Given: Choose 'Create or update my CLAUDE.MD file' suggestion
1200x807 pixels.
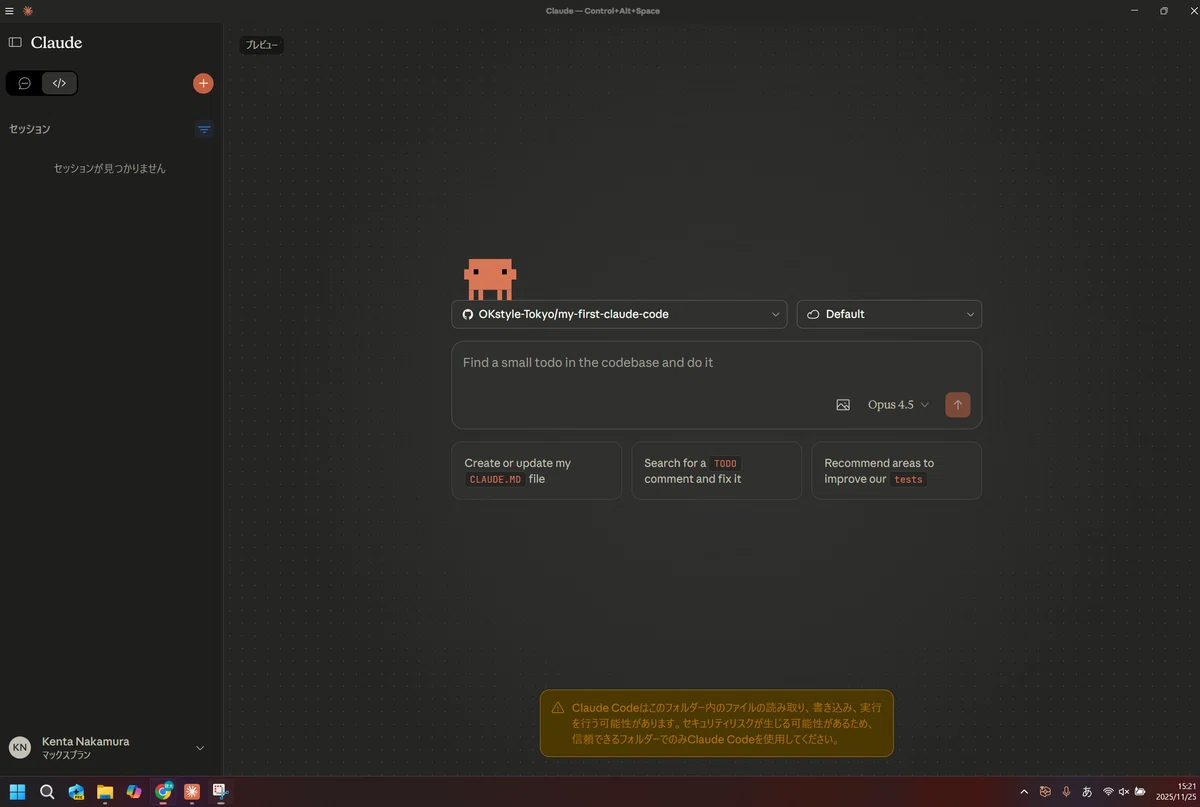Looking at the screenshot, I should click(x=537, y=471).
